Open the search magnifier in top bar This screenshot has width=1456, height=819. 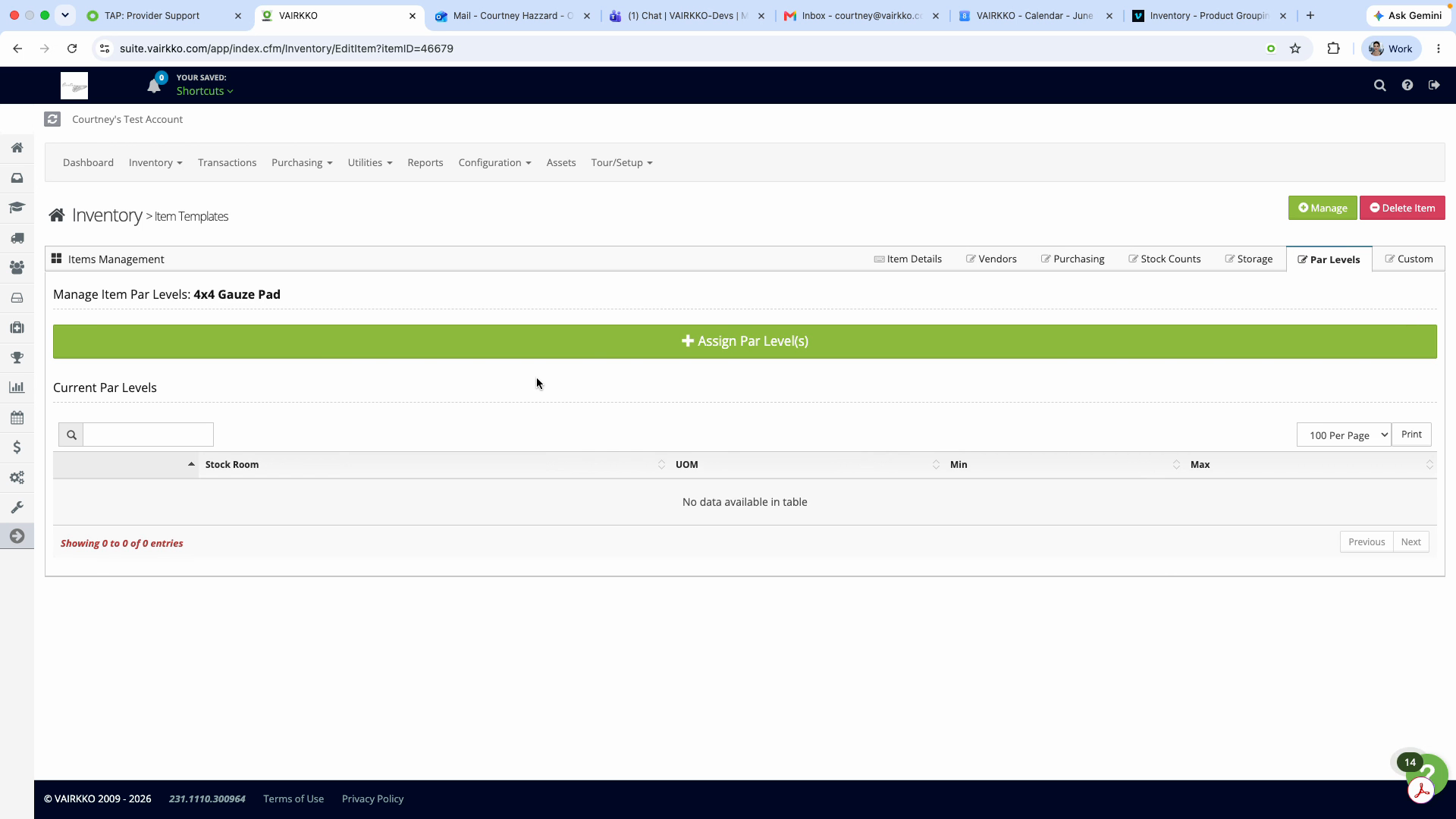click(x=1380, y=86)
